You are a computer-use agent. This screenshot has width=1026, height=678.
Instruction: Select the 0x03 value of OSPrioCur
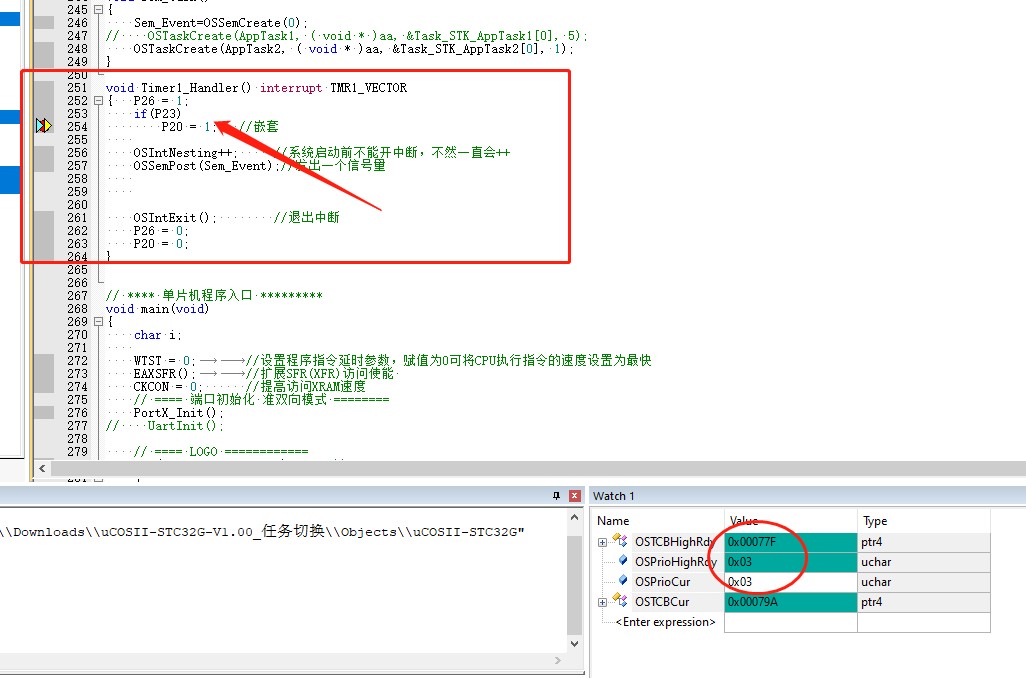(790, 582)
